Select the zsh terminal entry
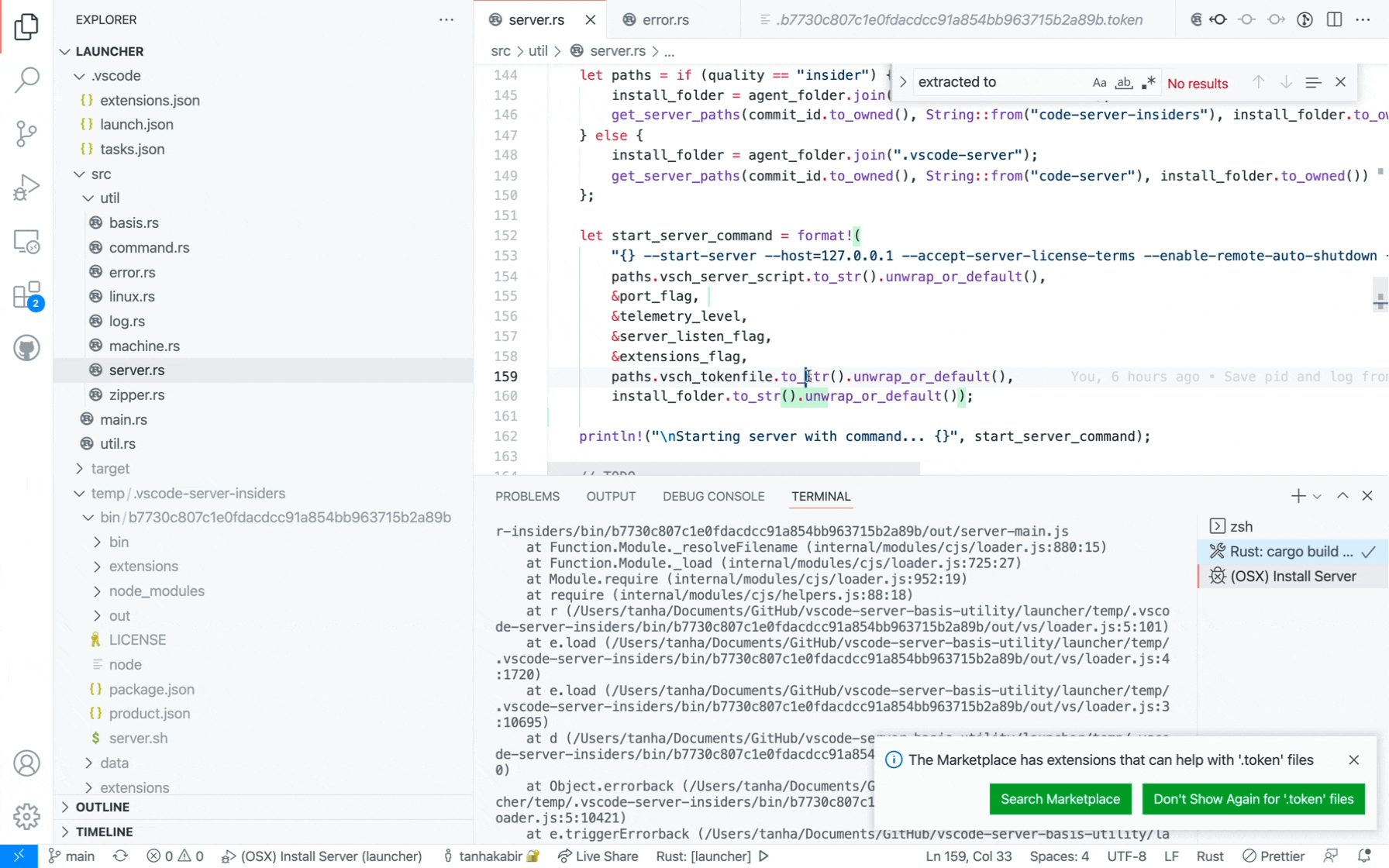 1291,526
